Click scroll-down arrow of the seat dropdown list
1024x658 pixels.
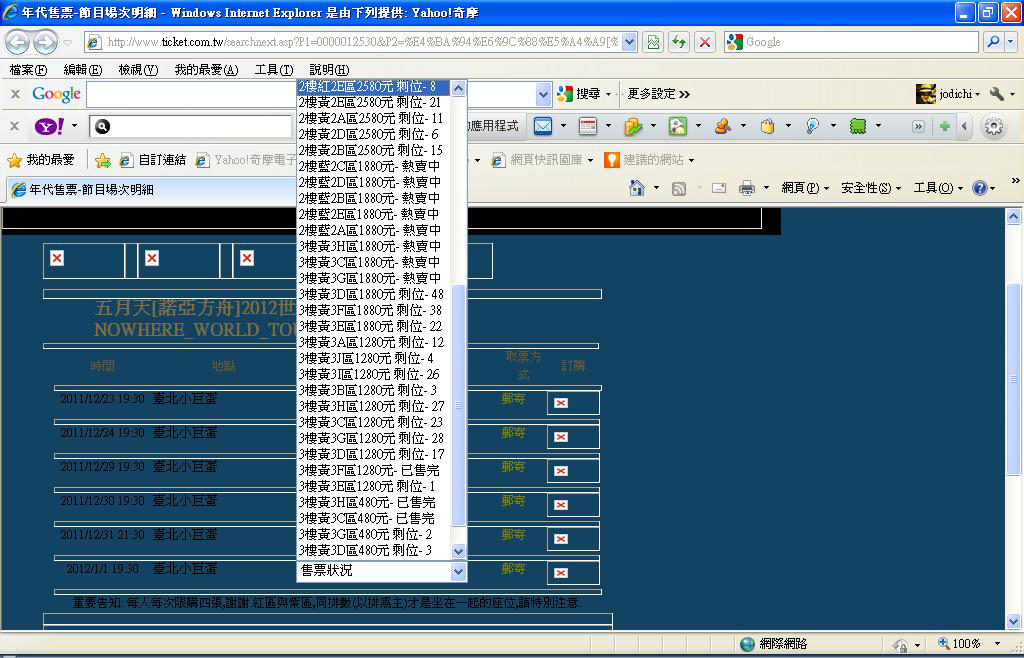point(458,551)
